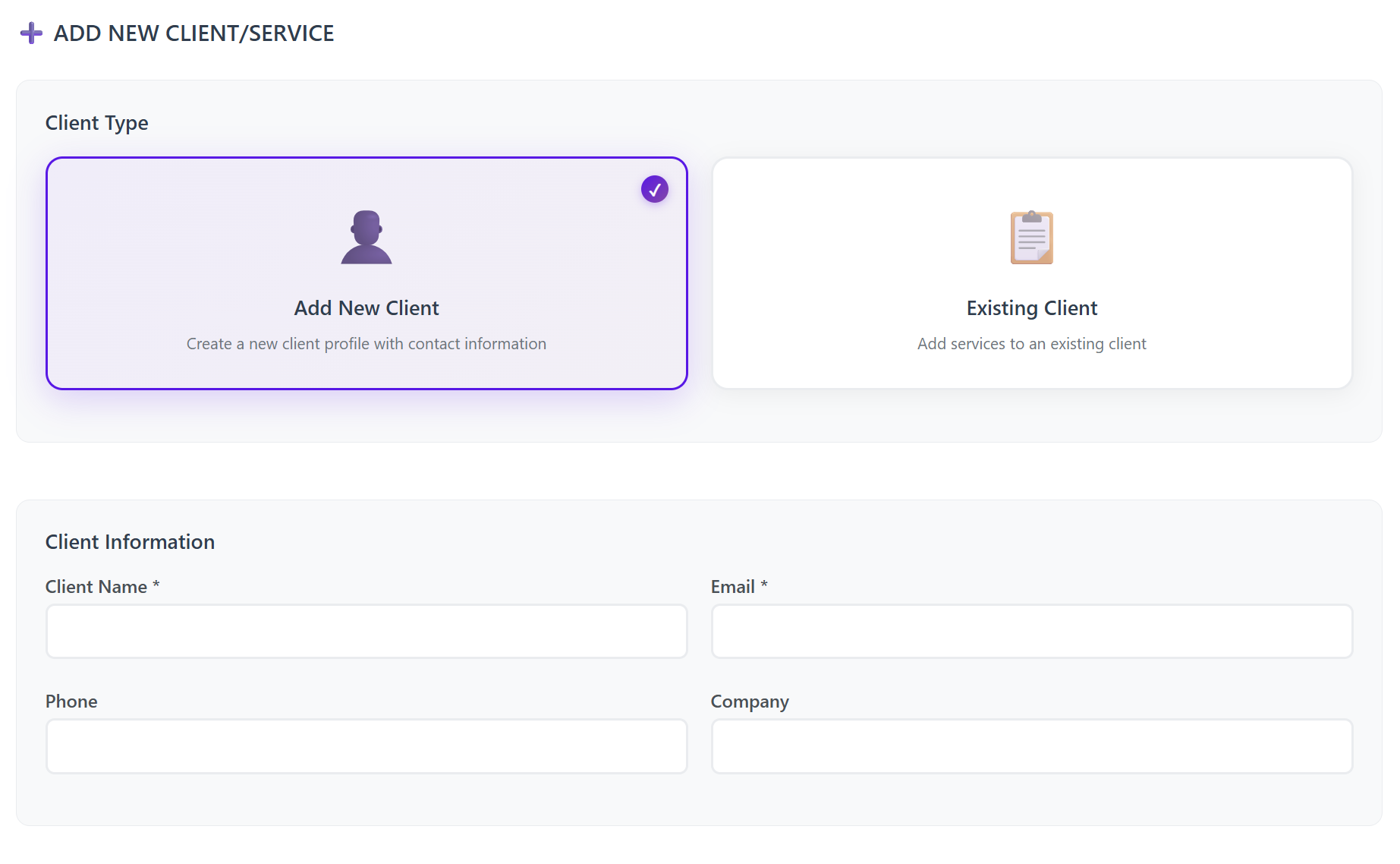Click the Email field label
The height and width of the screenshot is (864, 1400).
(732, 587)
